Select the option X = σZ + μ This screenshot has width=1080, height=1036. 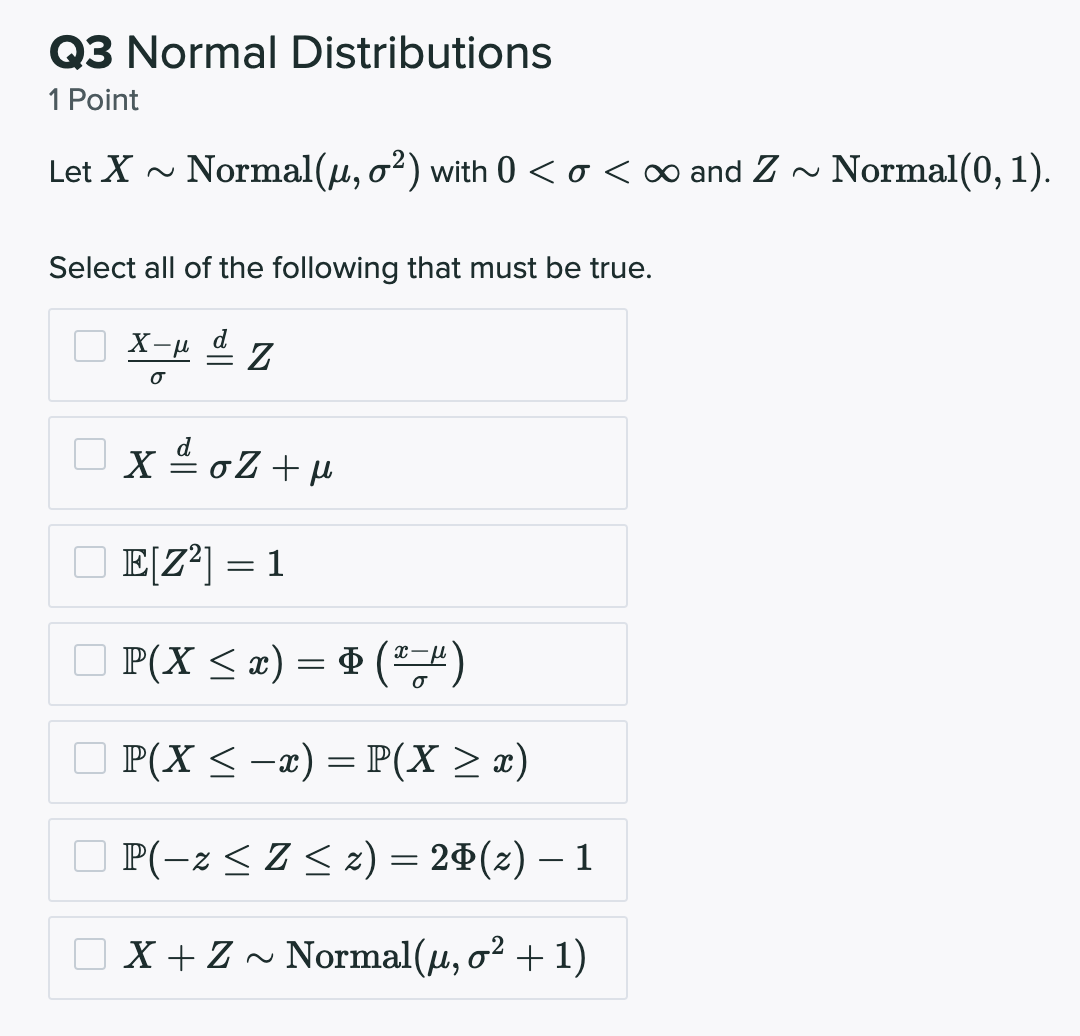point(88,453)
